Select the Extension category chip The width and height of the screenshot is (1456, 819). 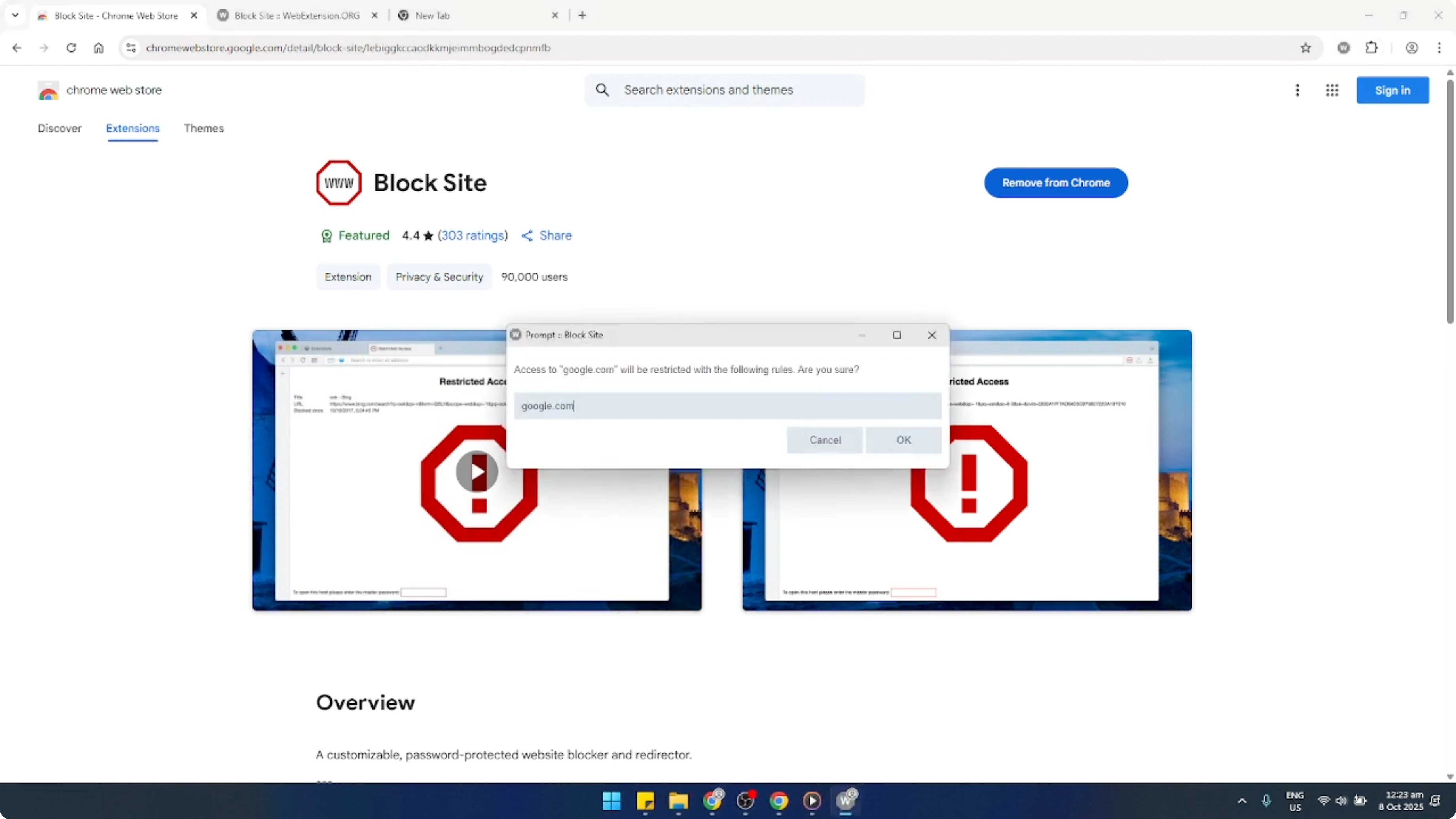click(x=348, y=277)
